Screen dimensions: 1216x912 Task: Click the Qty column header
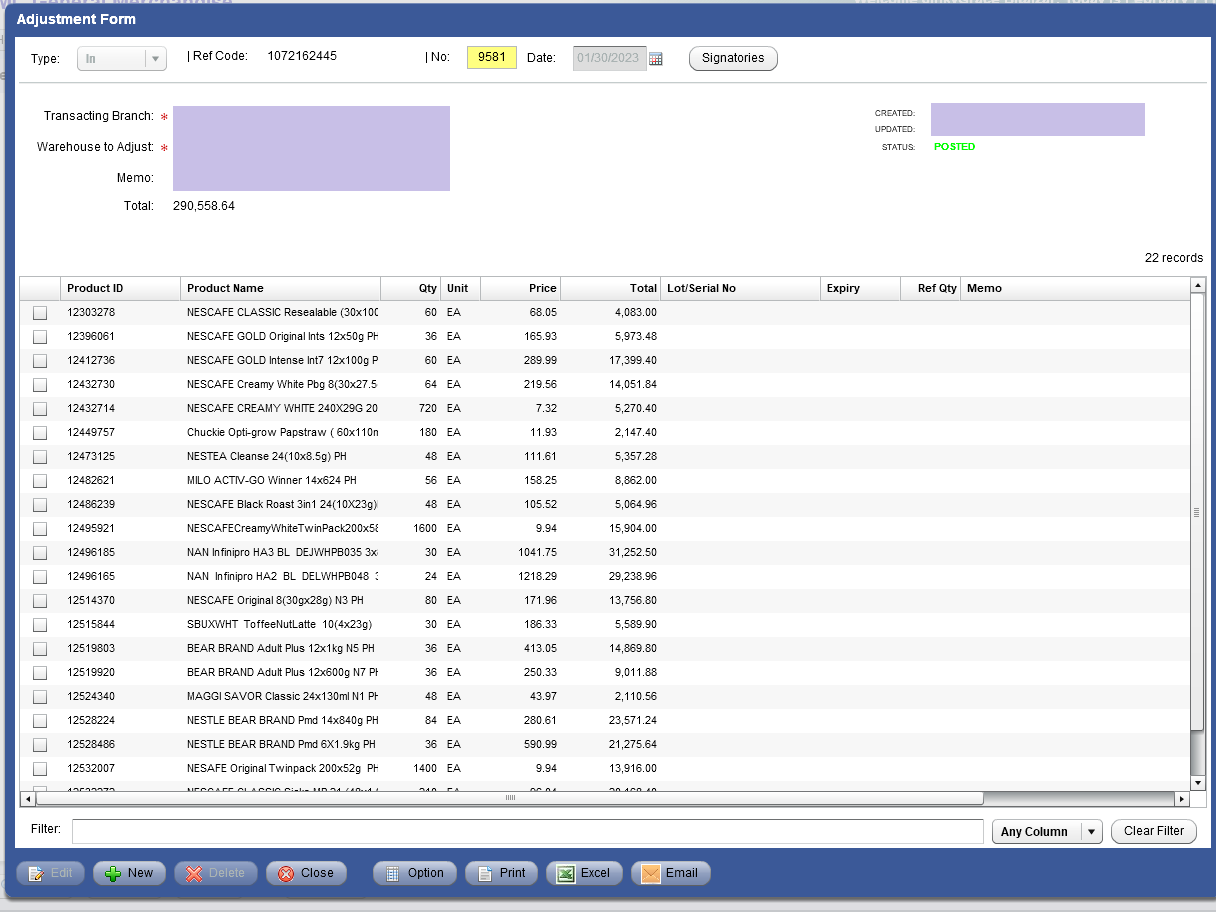(x=410, y=288)
